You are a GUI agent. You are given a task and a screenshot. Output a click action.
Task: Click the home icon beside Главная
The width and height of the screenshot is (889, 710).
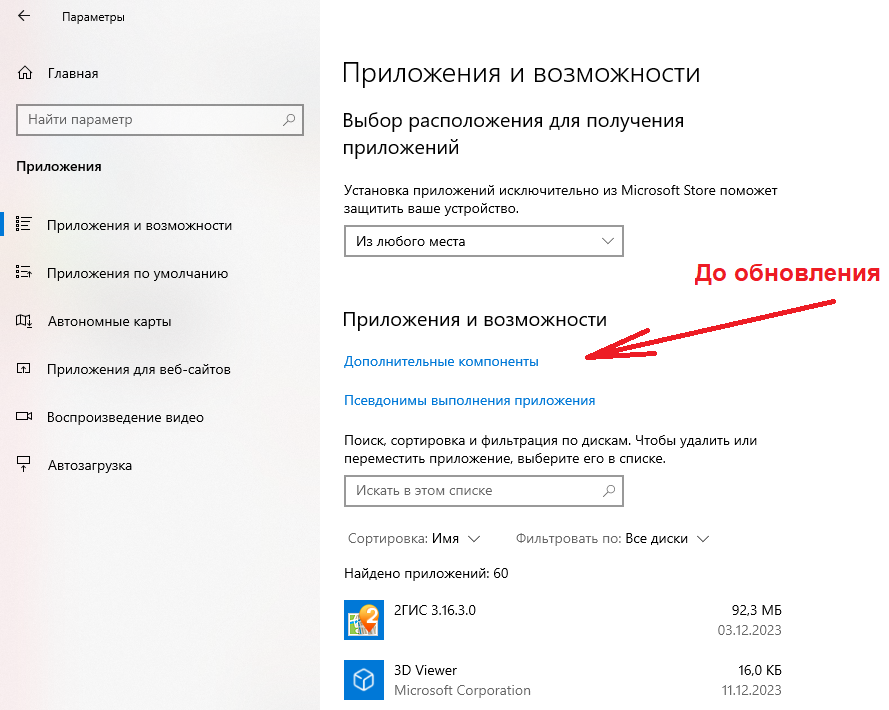[x=25, y=73]
